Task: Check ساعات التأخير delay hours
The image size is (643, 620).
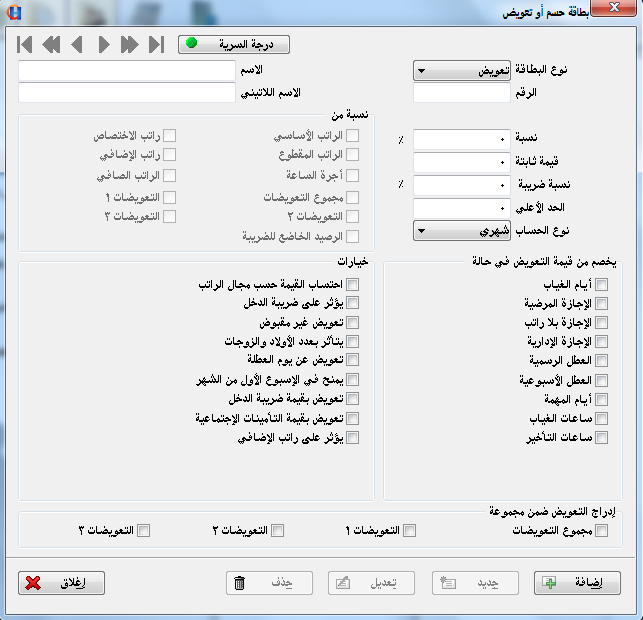Action: pos(601,438)
